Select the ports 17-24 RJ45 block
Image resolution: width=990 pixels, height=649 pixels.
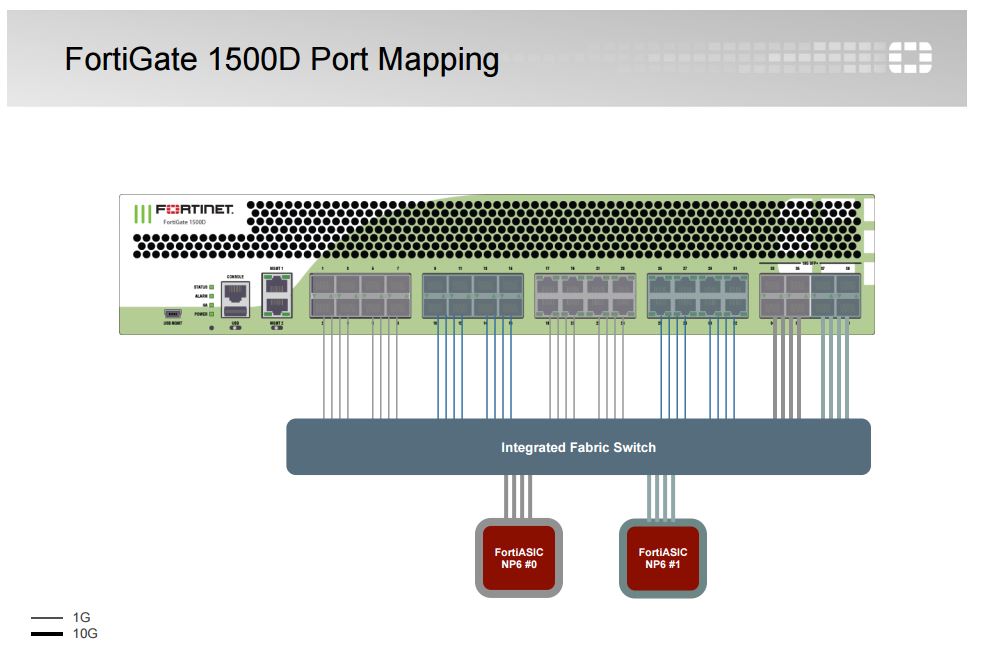(x=585, y=295)
